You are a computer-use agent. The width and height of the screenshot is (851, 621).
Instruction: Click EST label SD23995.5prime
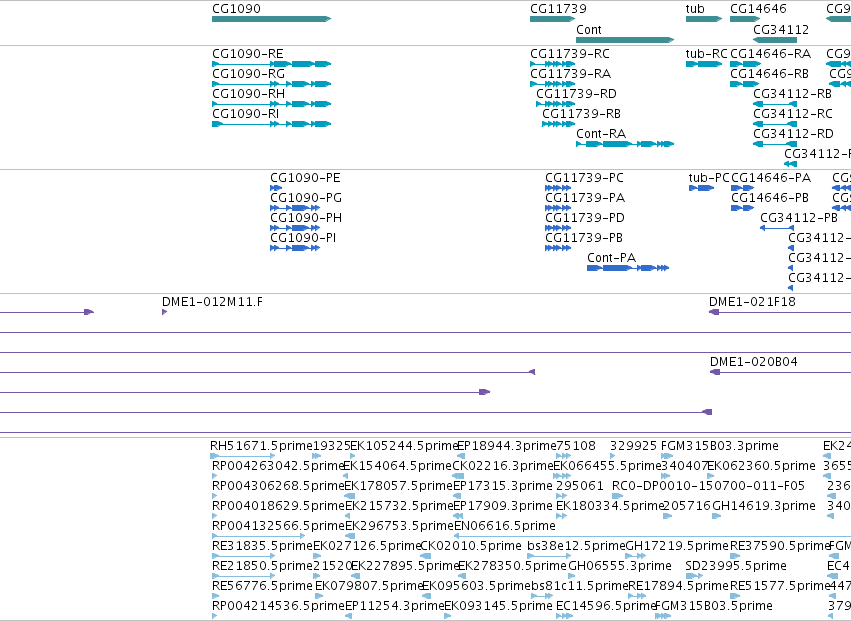coord(735,566)
